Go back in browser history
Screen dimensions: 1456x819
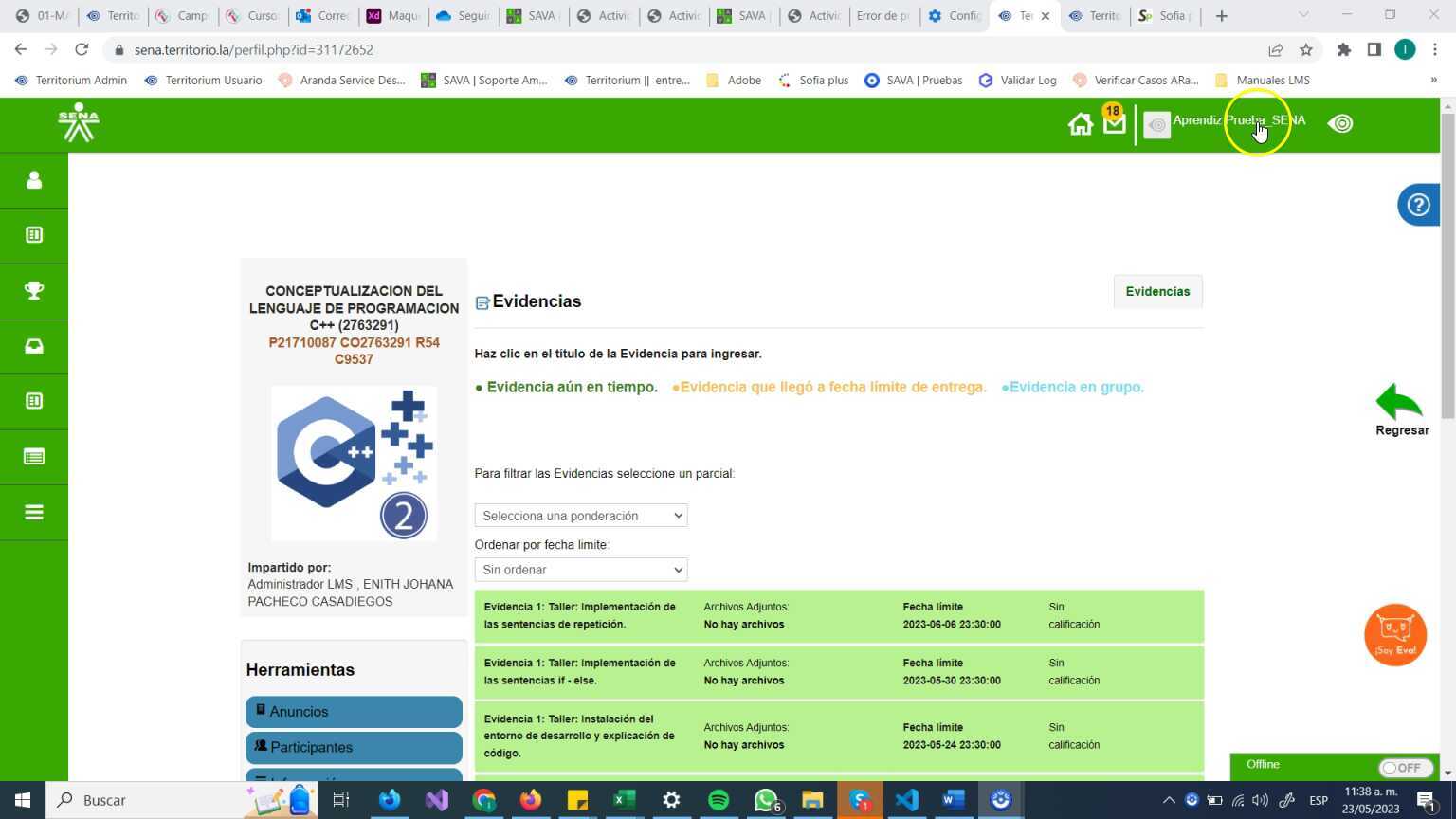click(x=21, y=49)
